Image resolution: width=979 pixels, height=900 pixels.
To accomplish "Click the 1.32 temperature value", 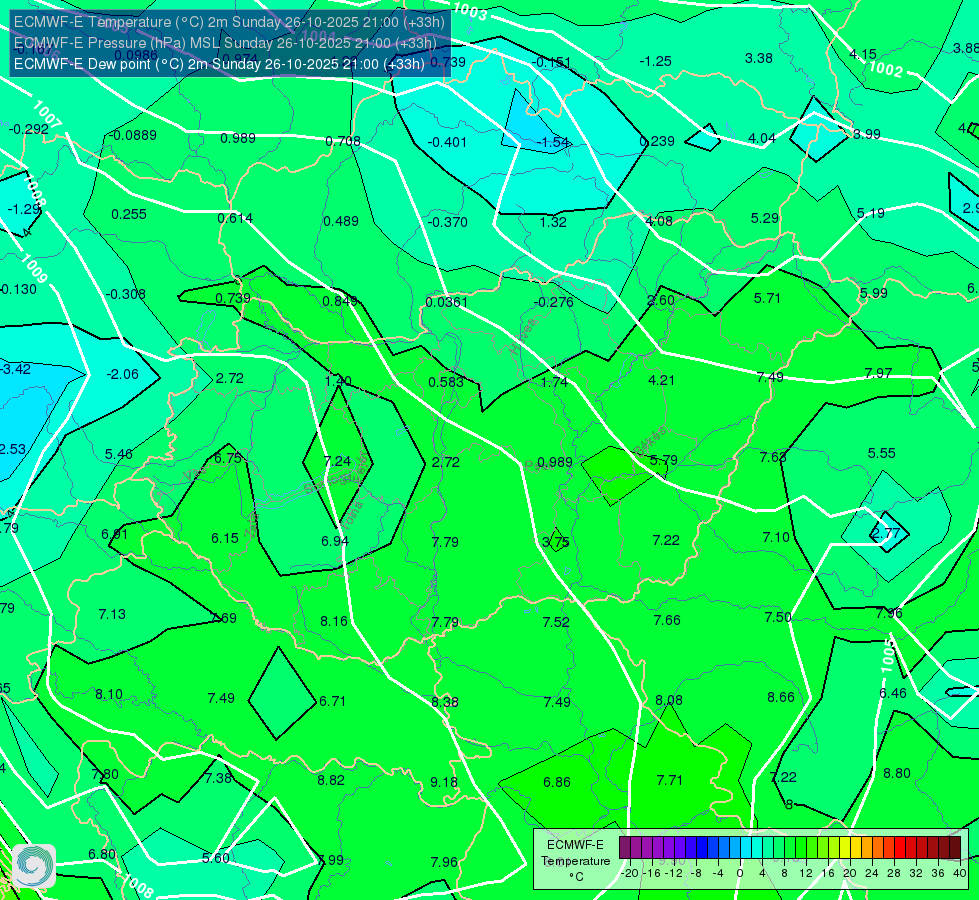I will point(553,222).
